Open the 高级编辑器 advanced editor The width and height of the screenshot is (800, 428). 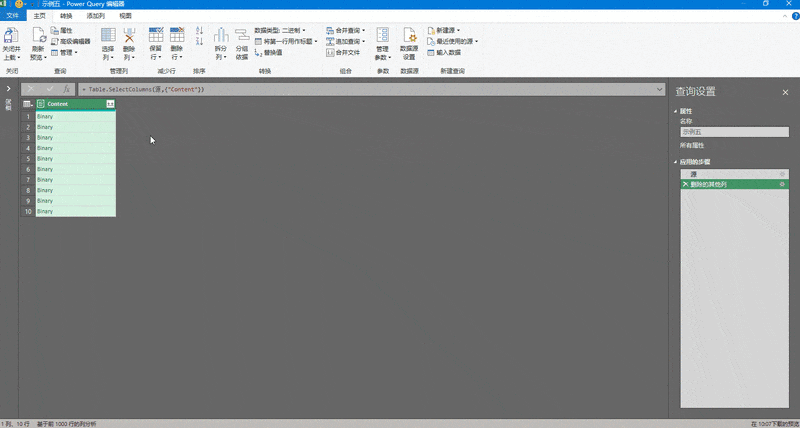[74, 42]
